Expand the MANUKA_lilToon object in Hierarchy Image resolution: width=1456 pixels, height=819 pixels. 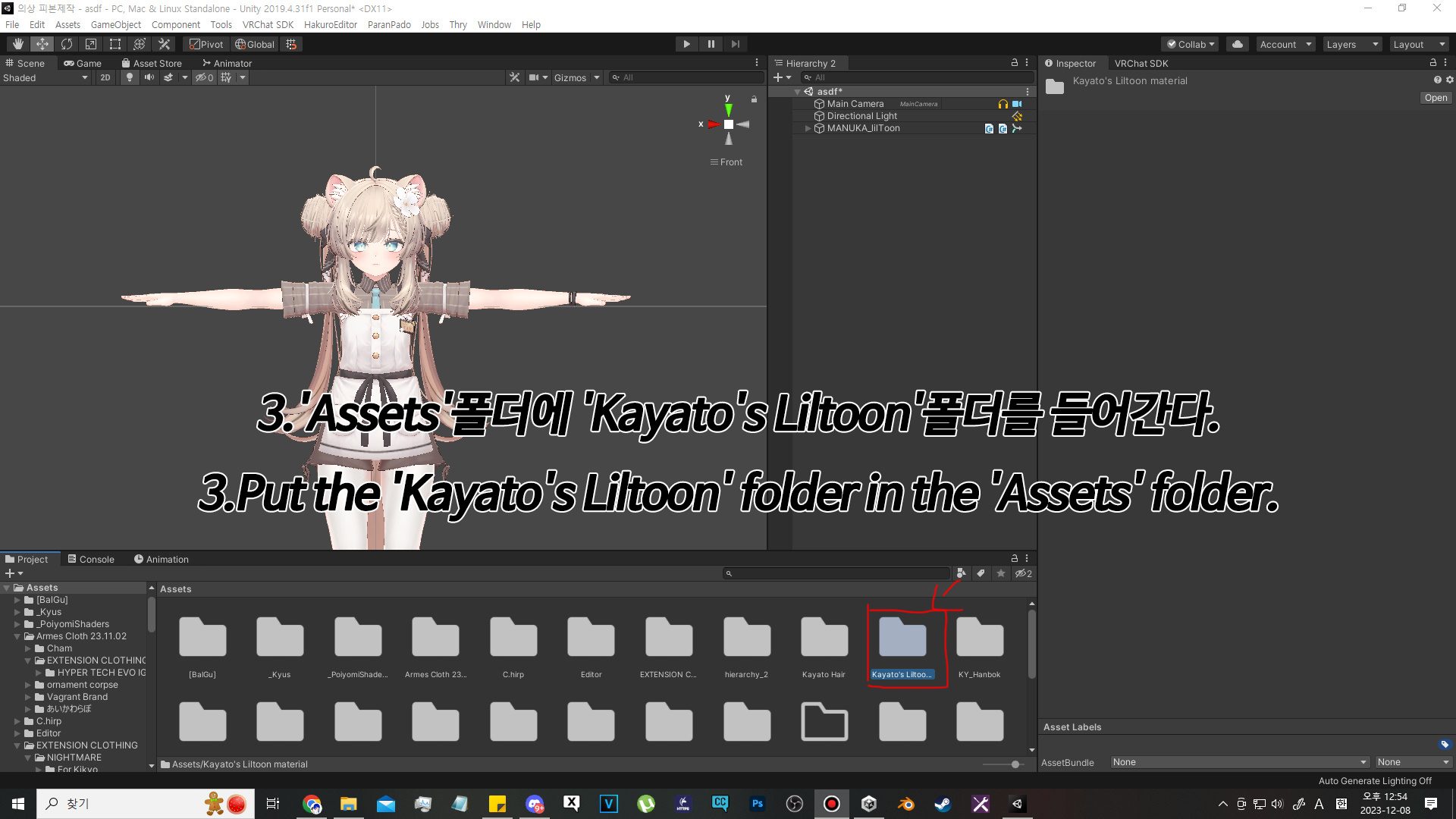coord(808,128)
